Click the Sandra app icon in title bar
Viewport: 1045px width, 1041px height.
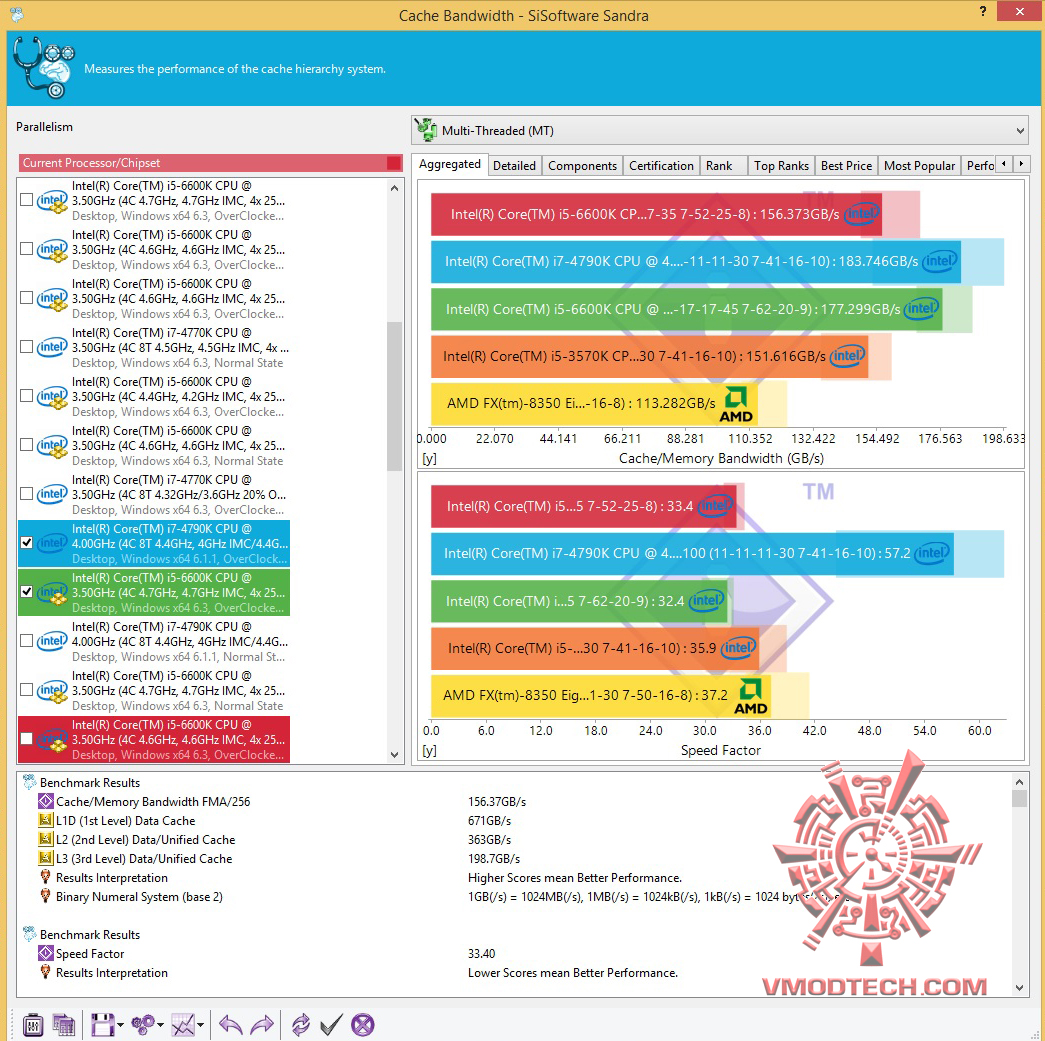(x=16, y=14)
